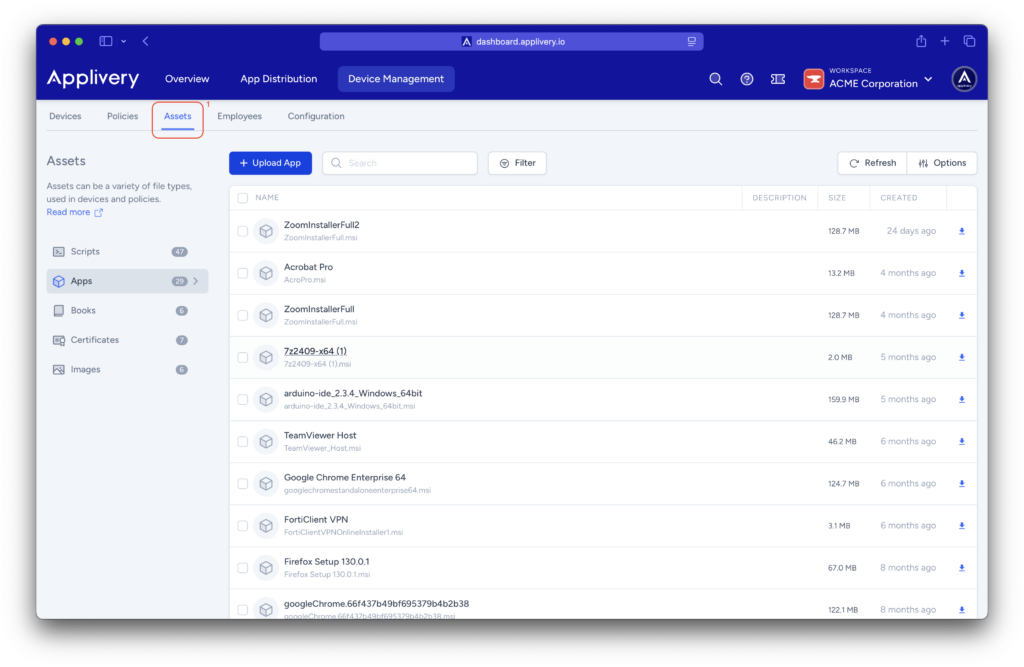Switch to the Overview menu
The width and height of the screenshot is (1024, 667).
point(187,79)
